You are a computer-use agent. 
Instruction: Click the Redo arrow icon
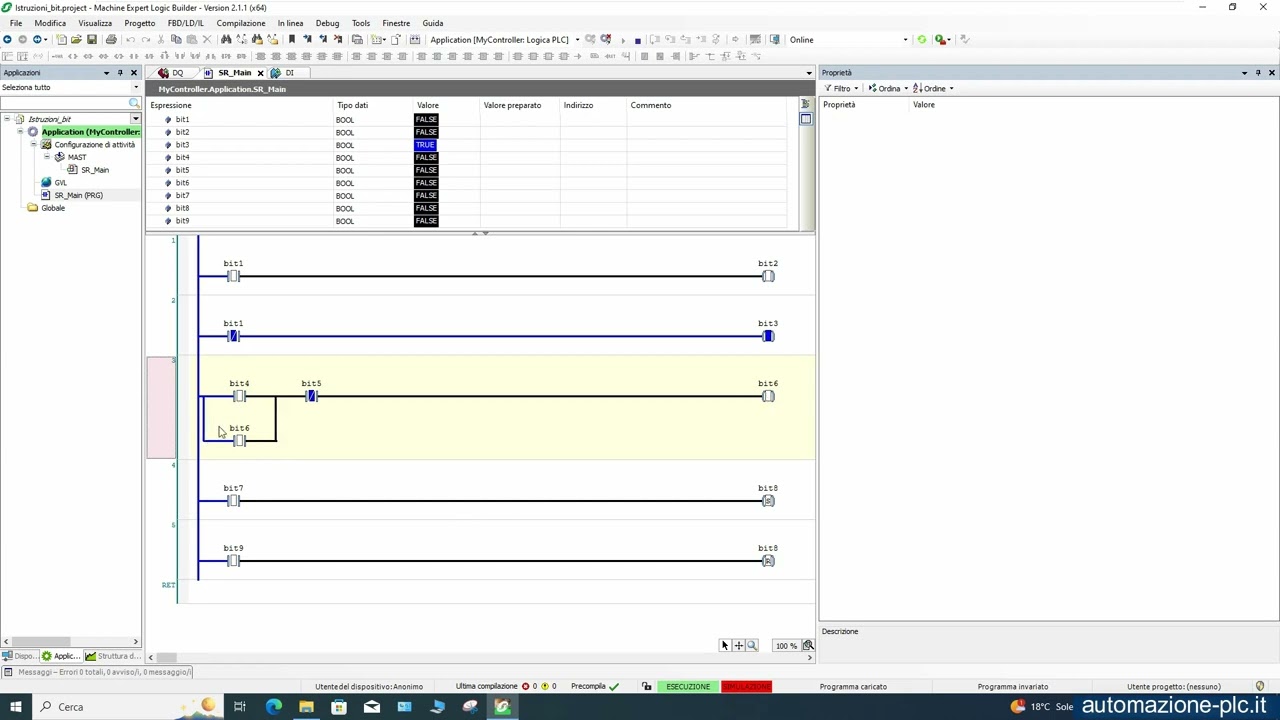146,40
